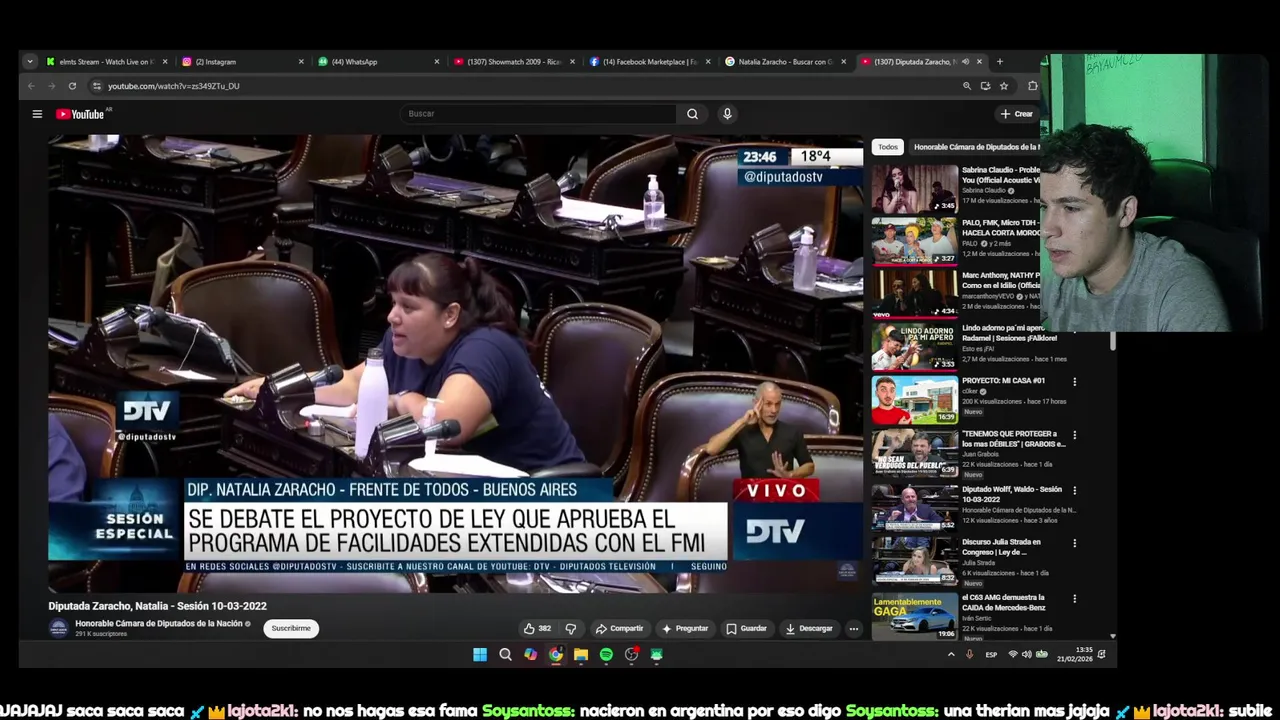The width and height of the screenshot is (1280, 720).
Task: Click the taskbar microphone in-use icon
Action: (x=969, y=655)
